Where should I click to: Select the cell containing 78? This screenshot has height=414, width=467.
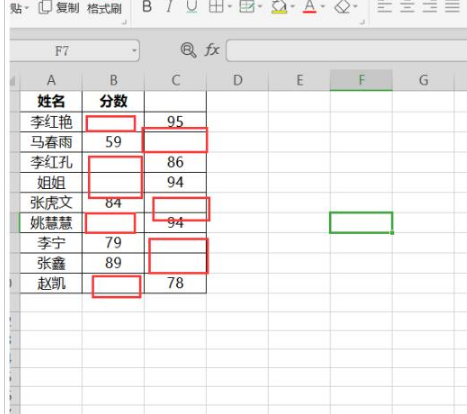pyautogui.click(x=176, y=284)
